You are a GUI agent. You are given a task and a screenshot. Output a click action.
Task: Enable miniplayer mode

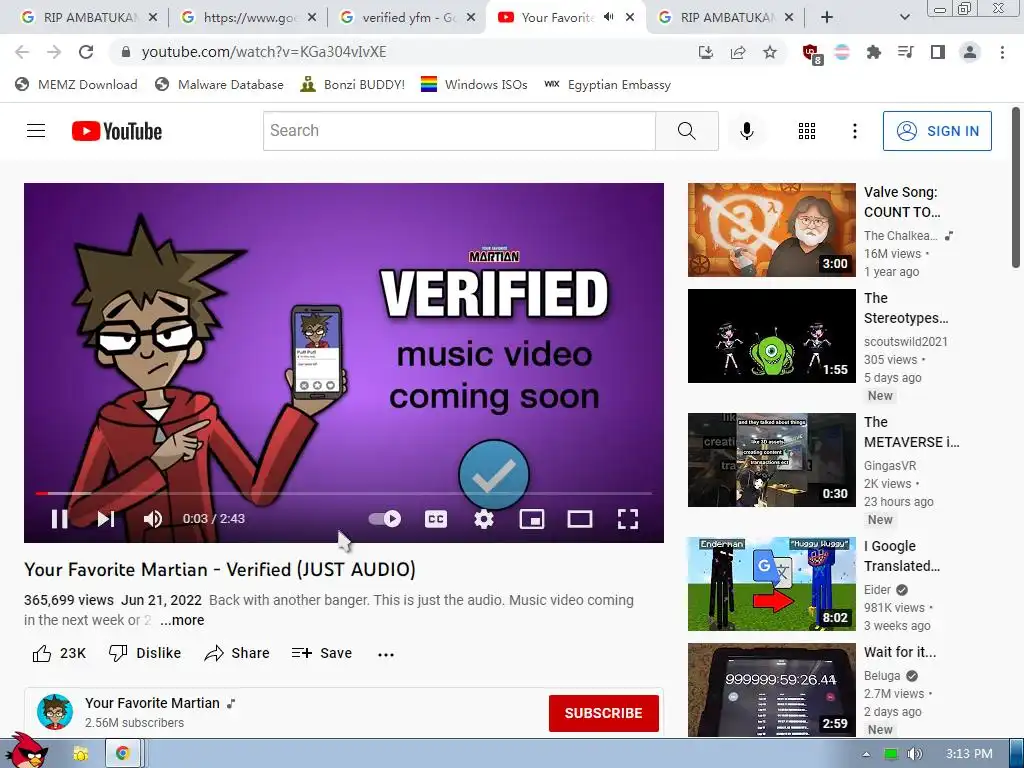(x=532, y=519)
